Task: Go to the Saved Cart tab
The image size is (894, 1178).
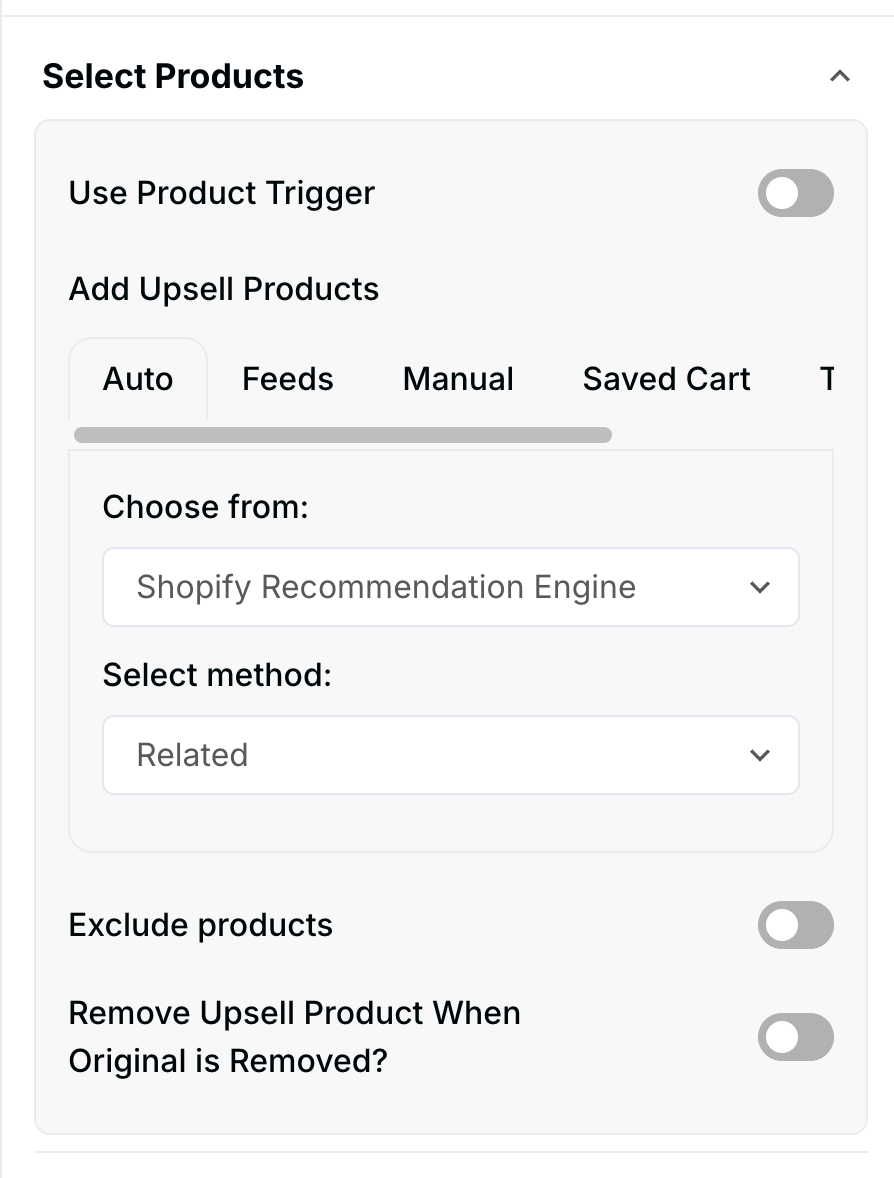Action: click(666, 379)
